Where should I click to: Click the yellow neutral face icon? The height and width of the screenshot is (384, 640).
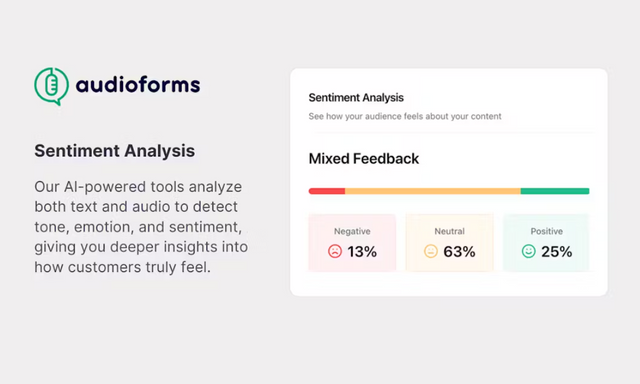click(431, 251)
